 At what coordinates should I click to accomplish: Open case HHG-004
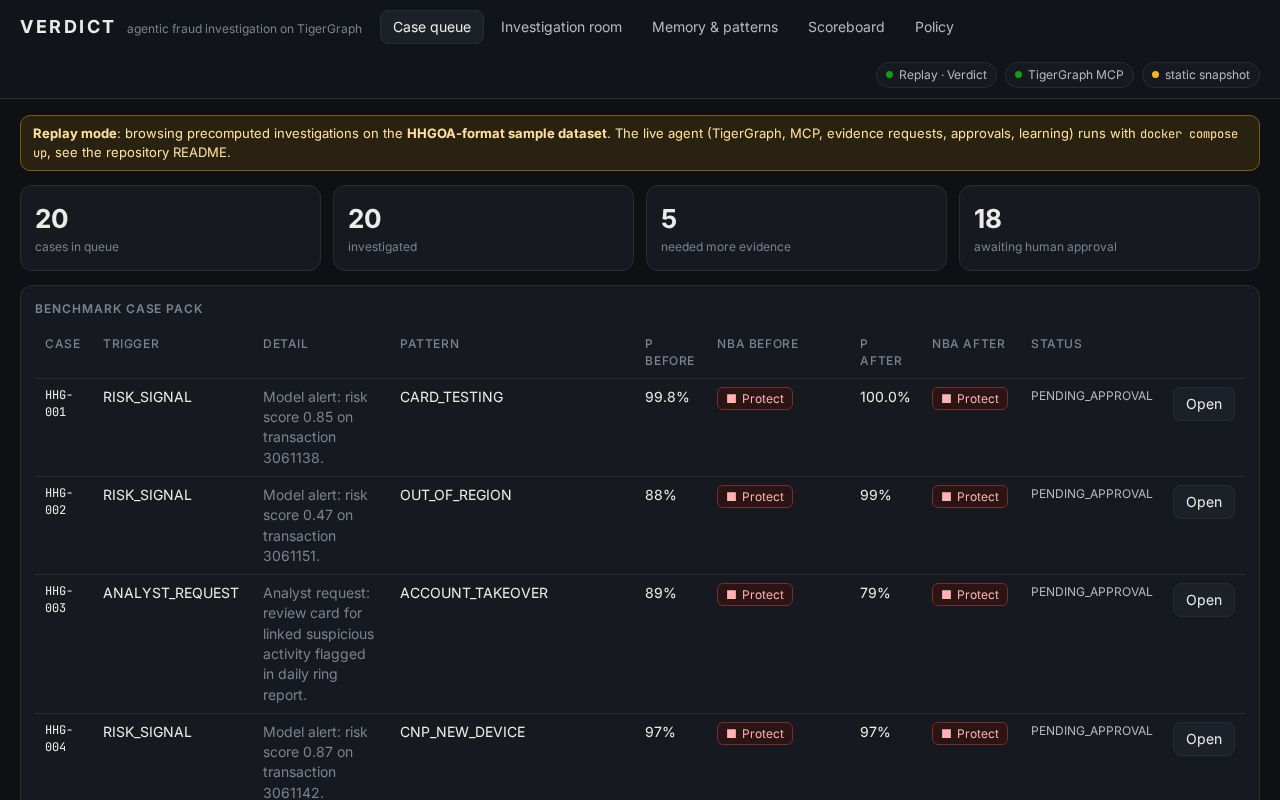pyautogui.click(x=1204, y=739)
